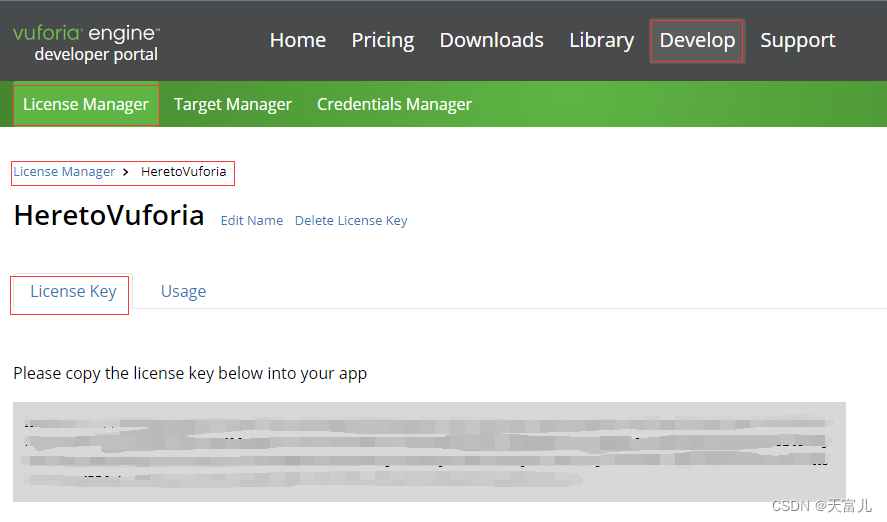Go to the Pricing page
The width and height of the screenshot is (887, 522).
pyautogui.click(x=382, y=41)
